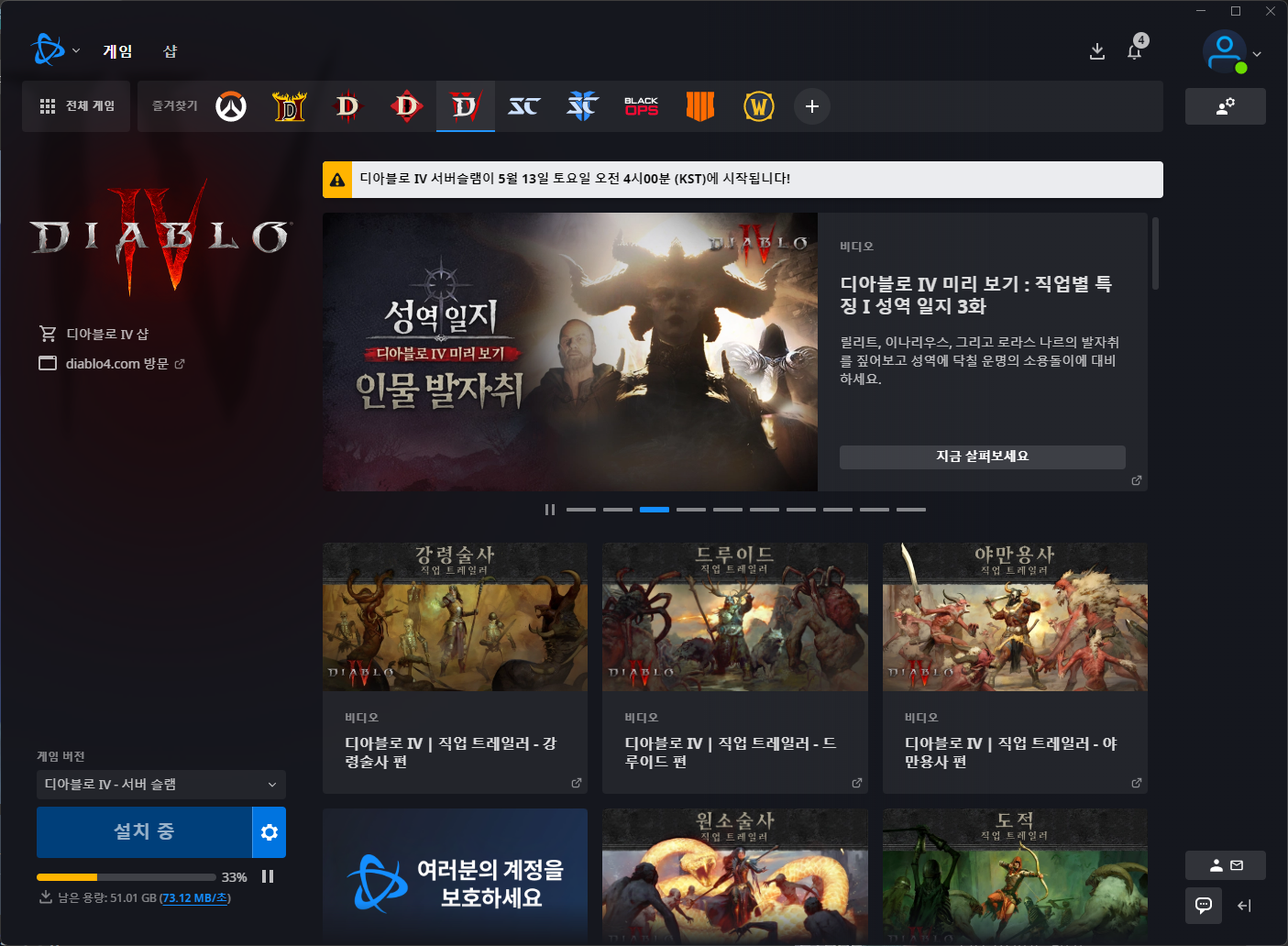The width and height of the screenshot is (1288, 946).
Task: Open 직업 트레일러 - 야만용사 편 title
Action: click(1011, 753)
